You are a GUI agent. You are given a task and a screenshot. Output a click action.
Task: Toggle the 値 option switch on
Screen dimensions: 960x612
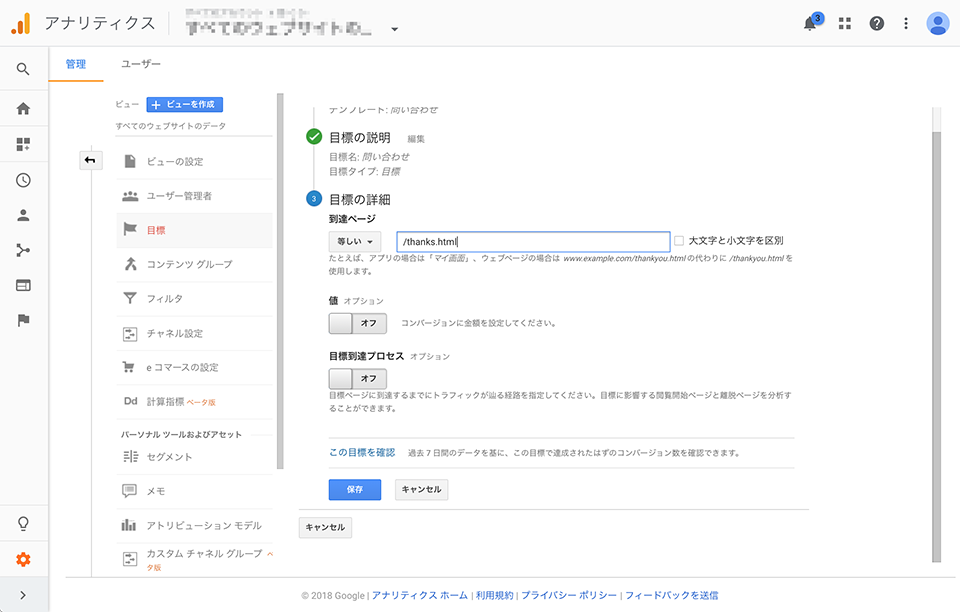pyautogui.click(x=357, y=324)
